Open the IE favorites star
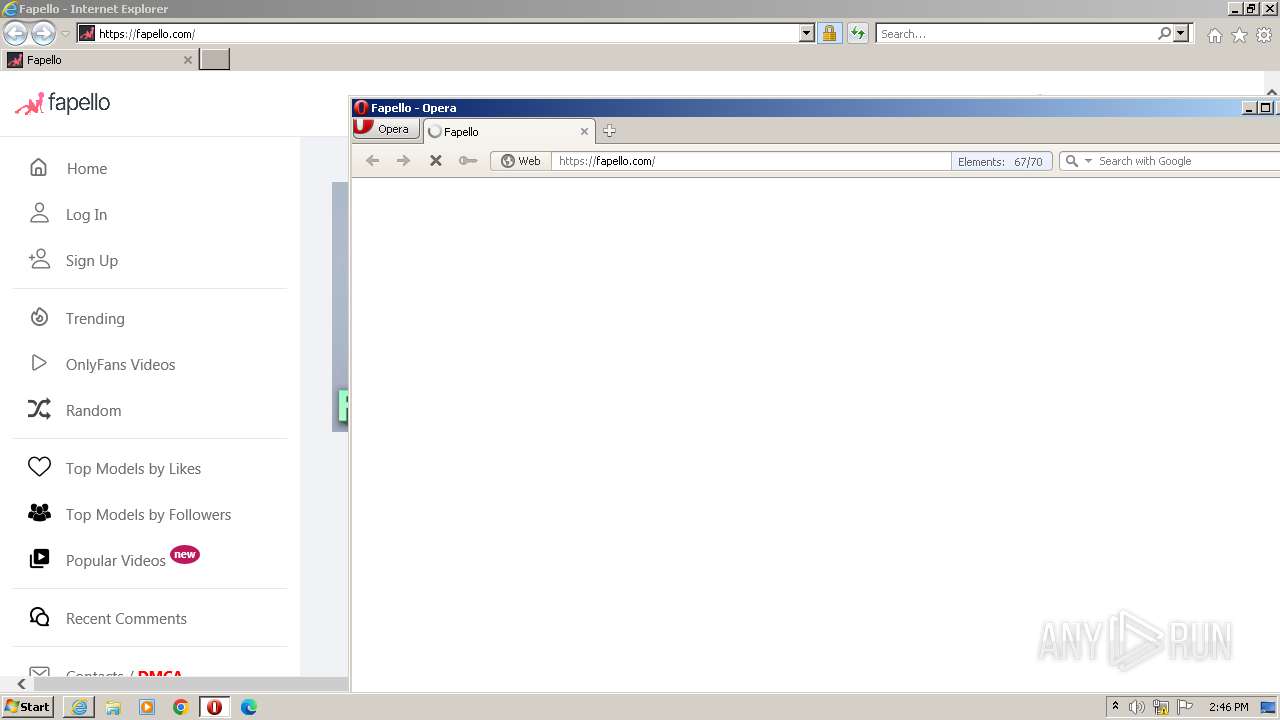This screenshot has width=1280, height=720. coord(1239,35)
